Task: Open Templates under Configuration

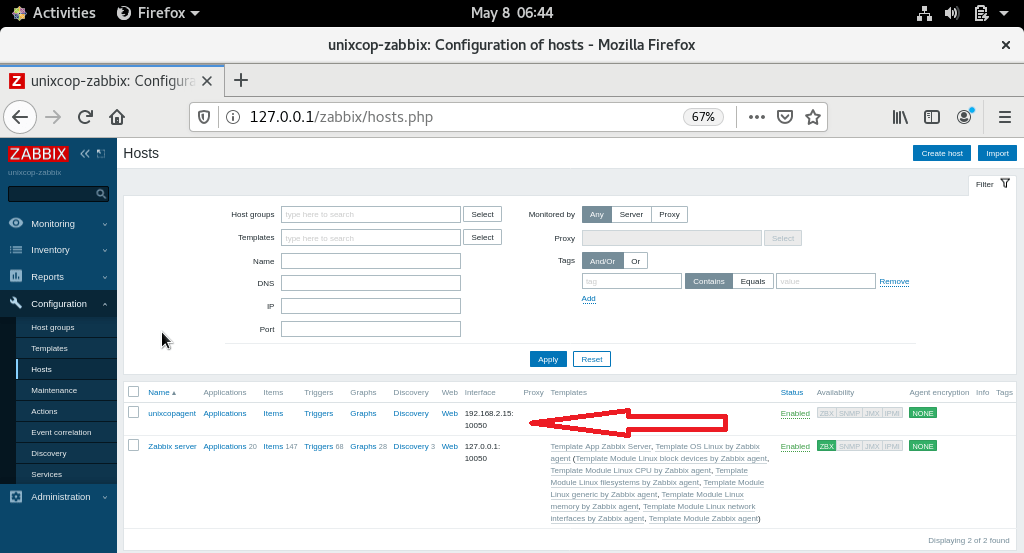Action: coord(50,349)
